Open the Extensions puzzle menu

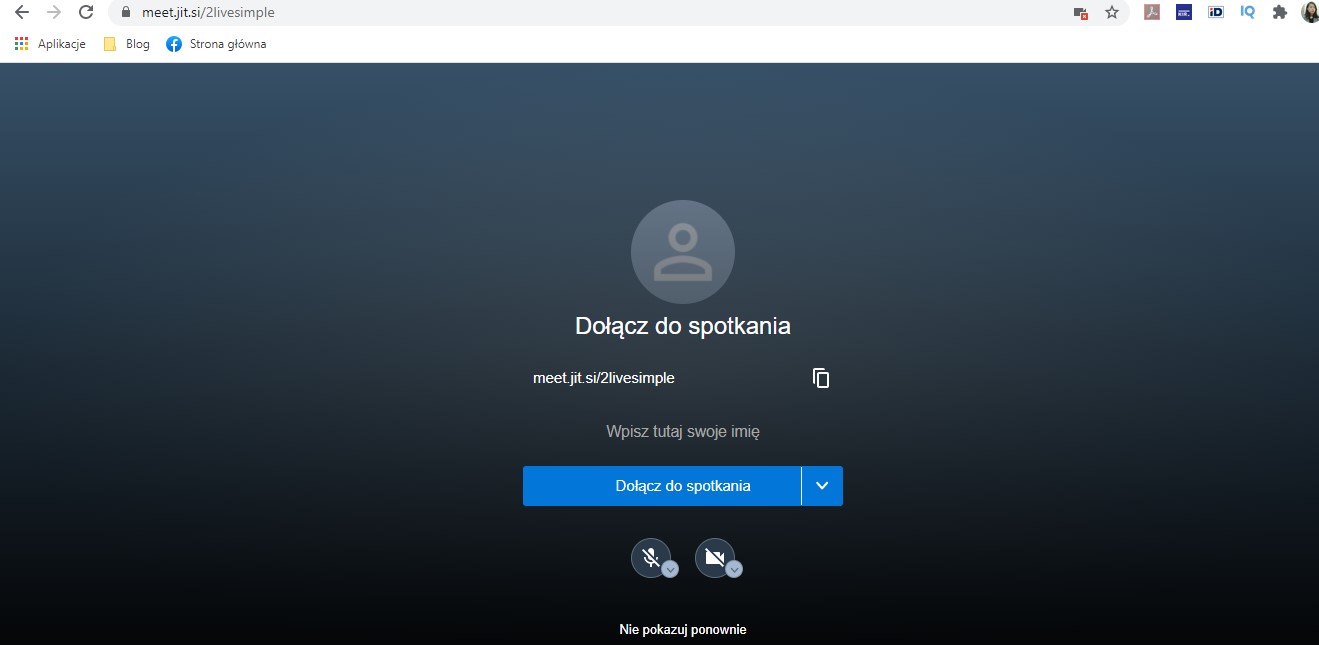tap(1279, 13)
